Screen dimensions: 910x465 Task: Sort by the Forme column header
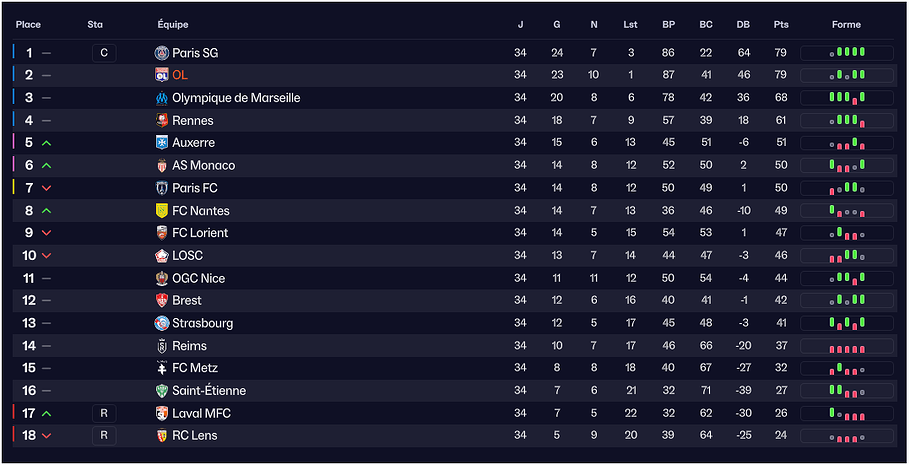(x=846, y=25)
